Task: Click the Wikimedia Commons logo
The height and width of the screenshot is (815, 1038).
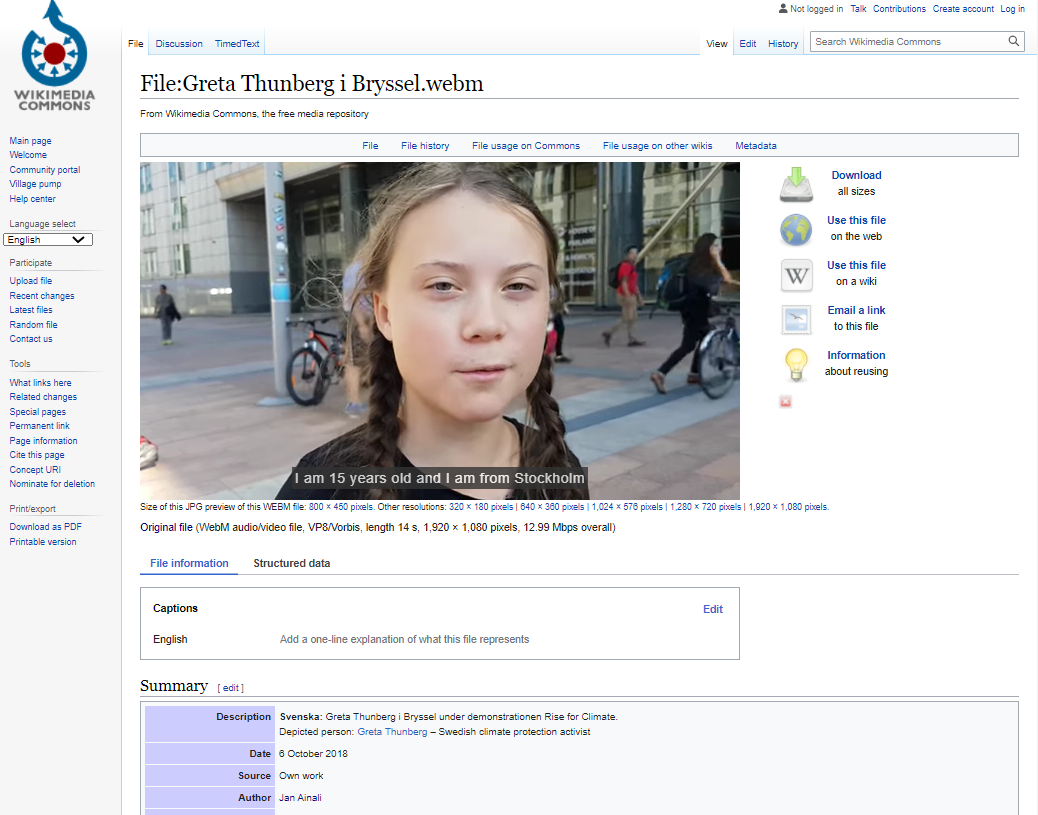Action: (54, 56)
